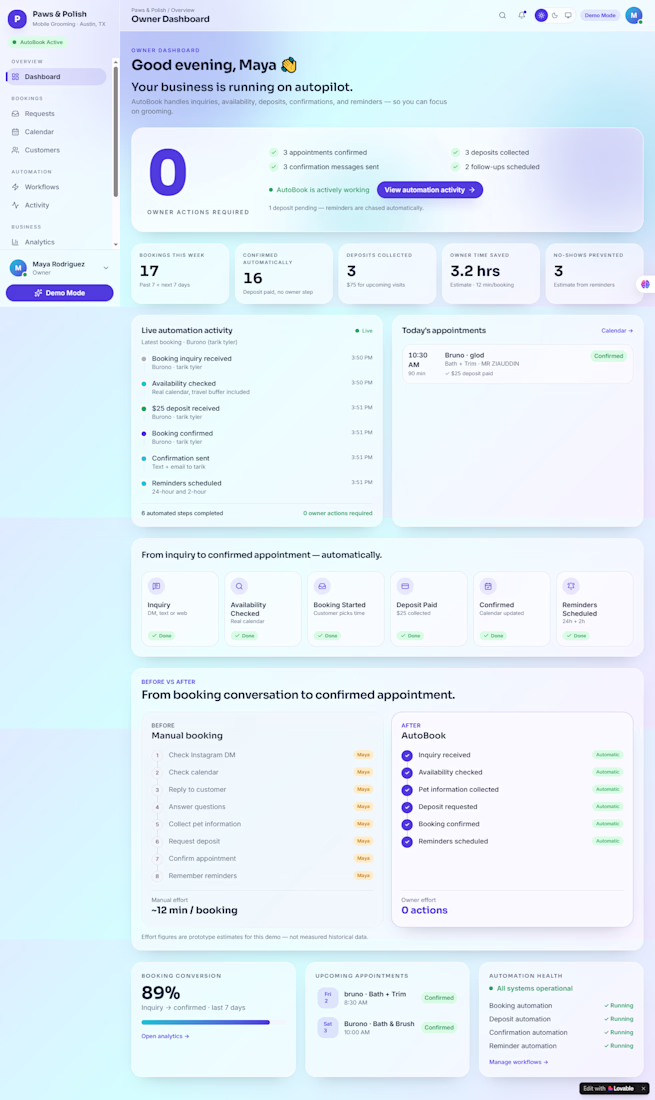Click the Reminders Scheduled bell icon
The image size is (655, 1100).
point(571,586)
